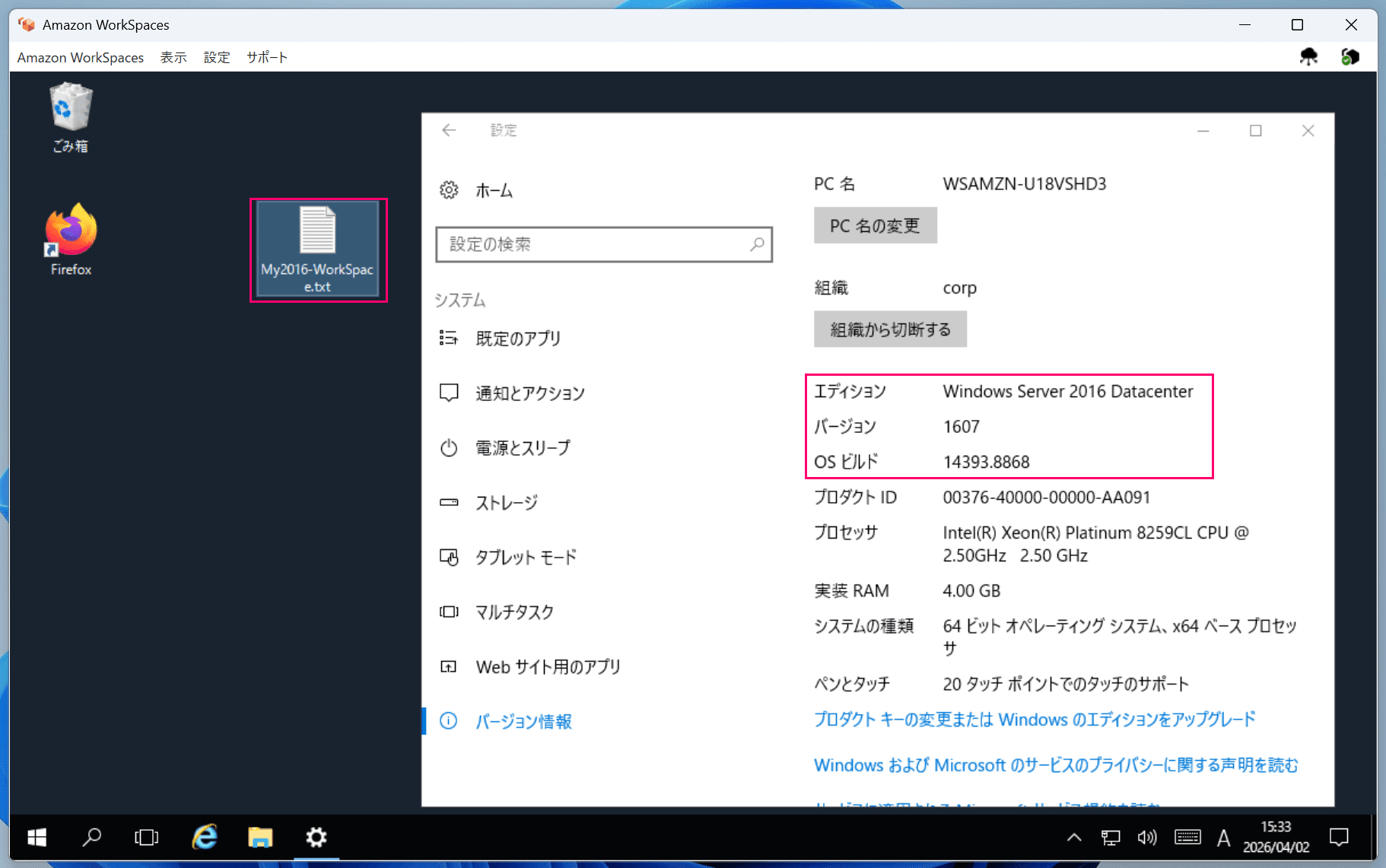Open the サポート menu
The width and height of the screenshot is (1386, 868).
click(x=267, y=57)
